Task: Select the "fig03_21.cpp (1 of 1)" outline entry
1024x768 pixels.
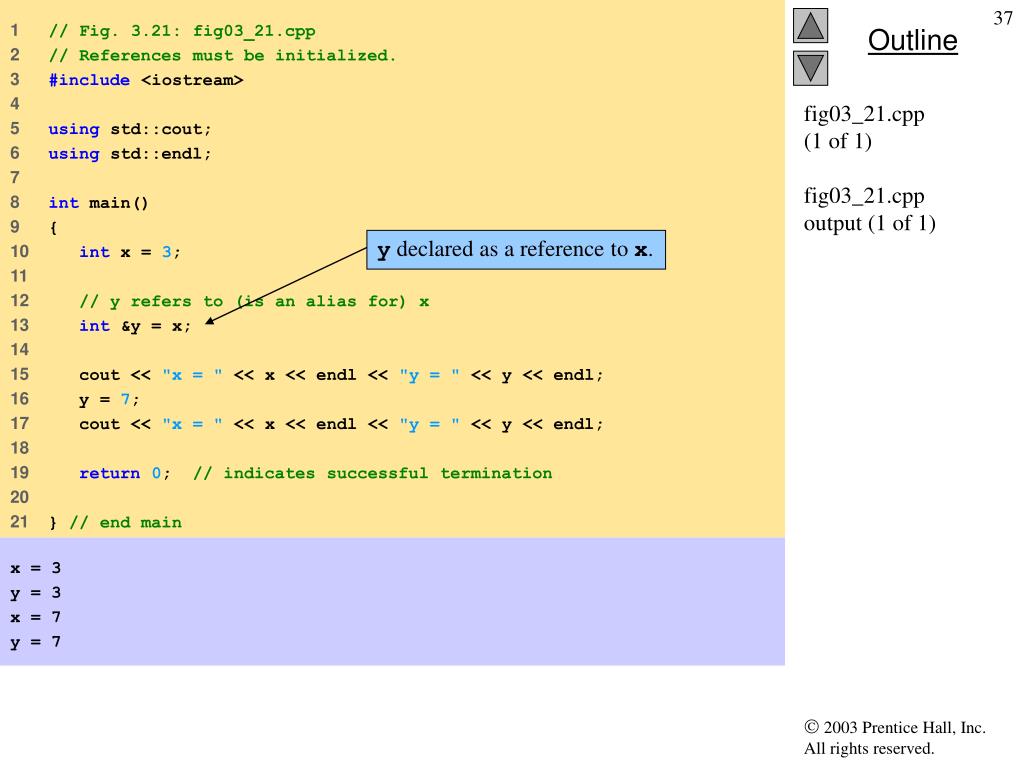Action: pyautogui.click(x=864, y=127)
